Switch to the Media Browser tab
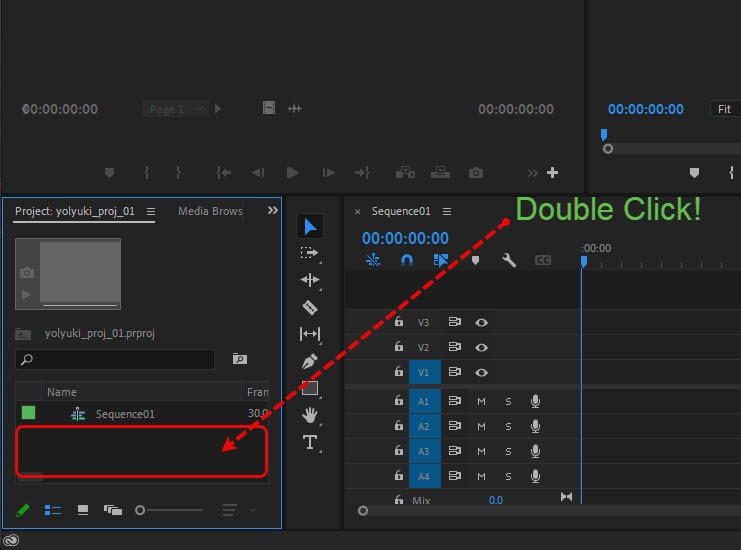 point(210,211)
